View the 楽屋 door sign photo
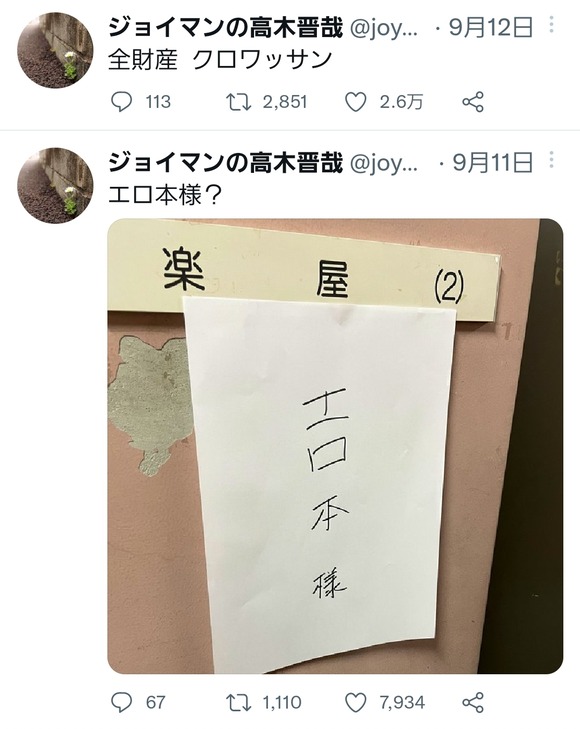 335,446
